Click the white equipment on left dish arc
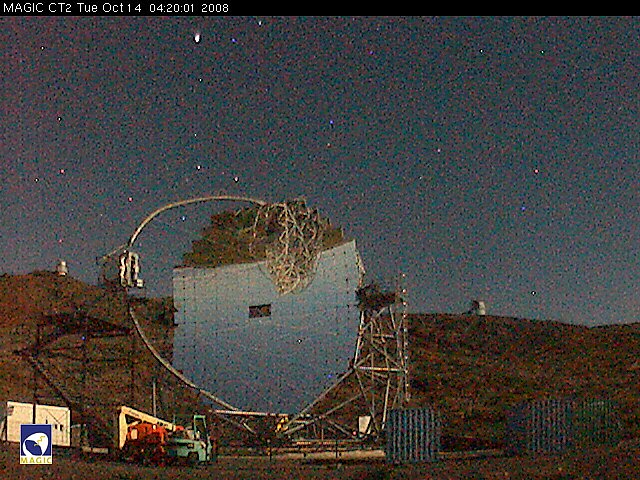Image resolution: width=640 pixels, height=480 pixels. point(130,268)
